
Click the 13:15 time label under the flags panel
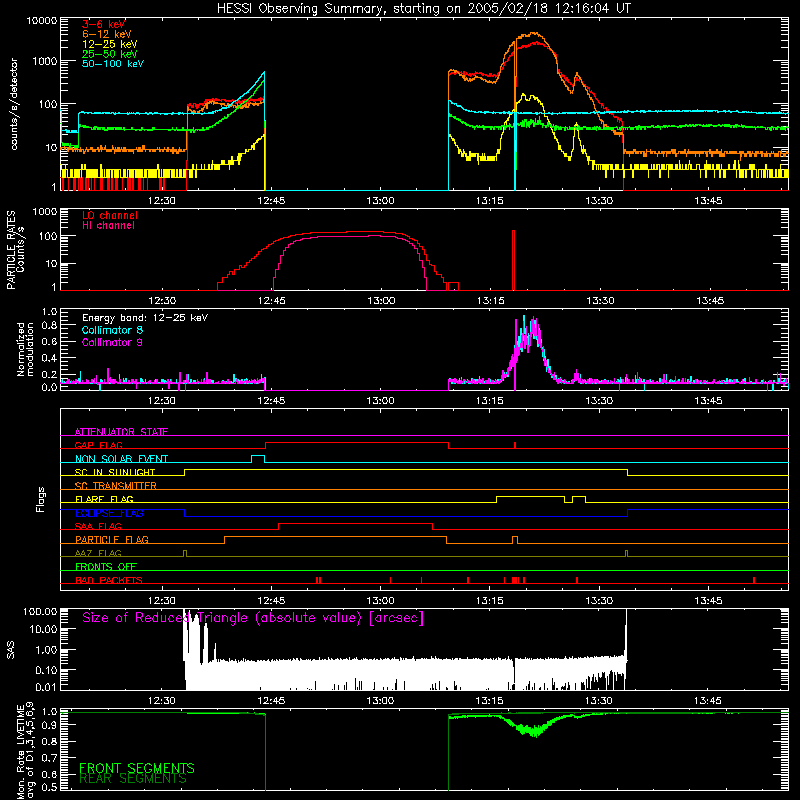click(490, 601)
